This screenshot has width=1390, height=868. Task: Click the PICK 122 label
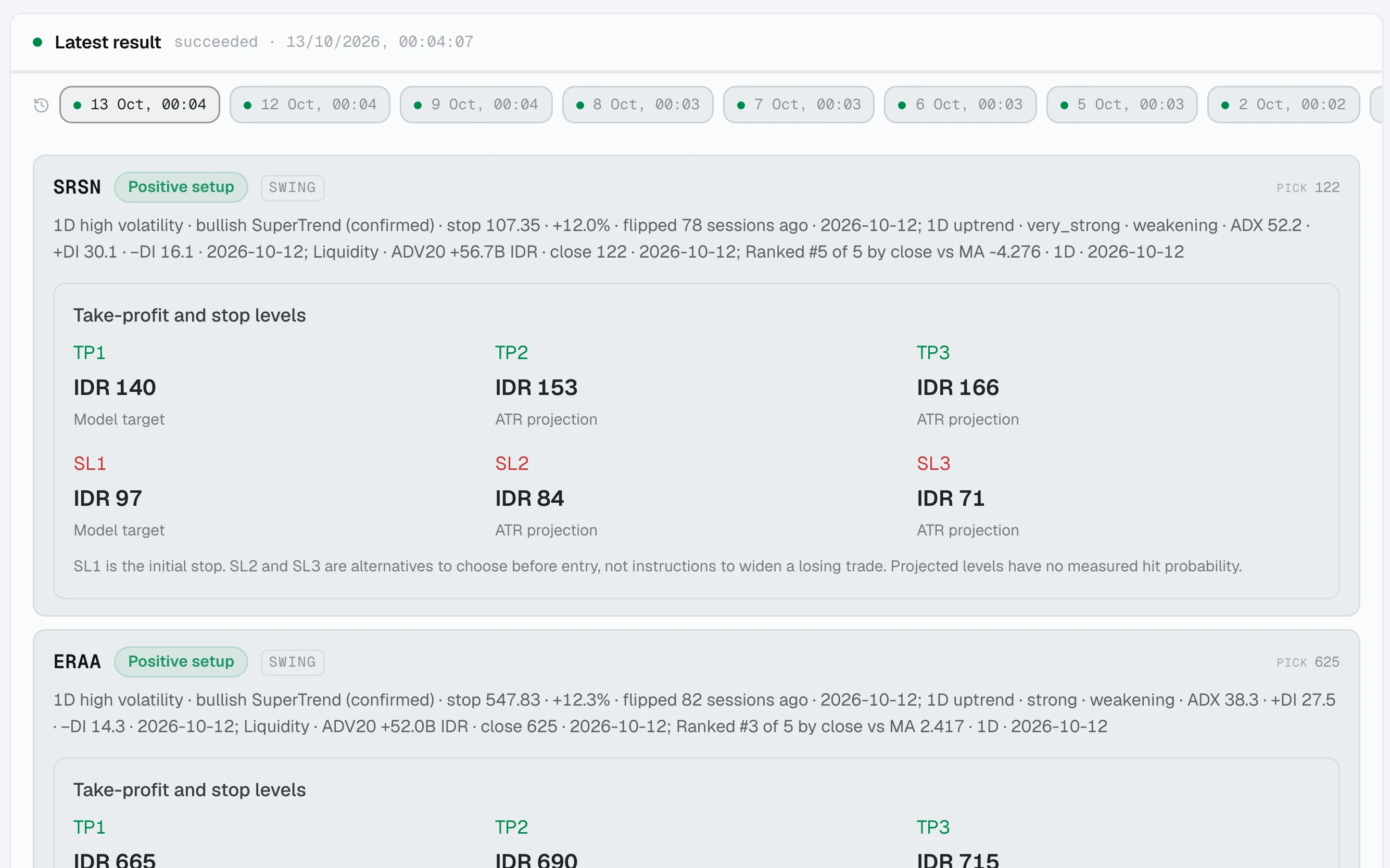tap(1308, 188)
